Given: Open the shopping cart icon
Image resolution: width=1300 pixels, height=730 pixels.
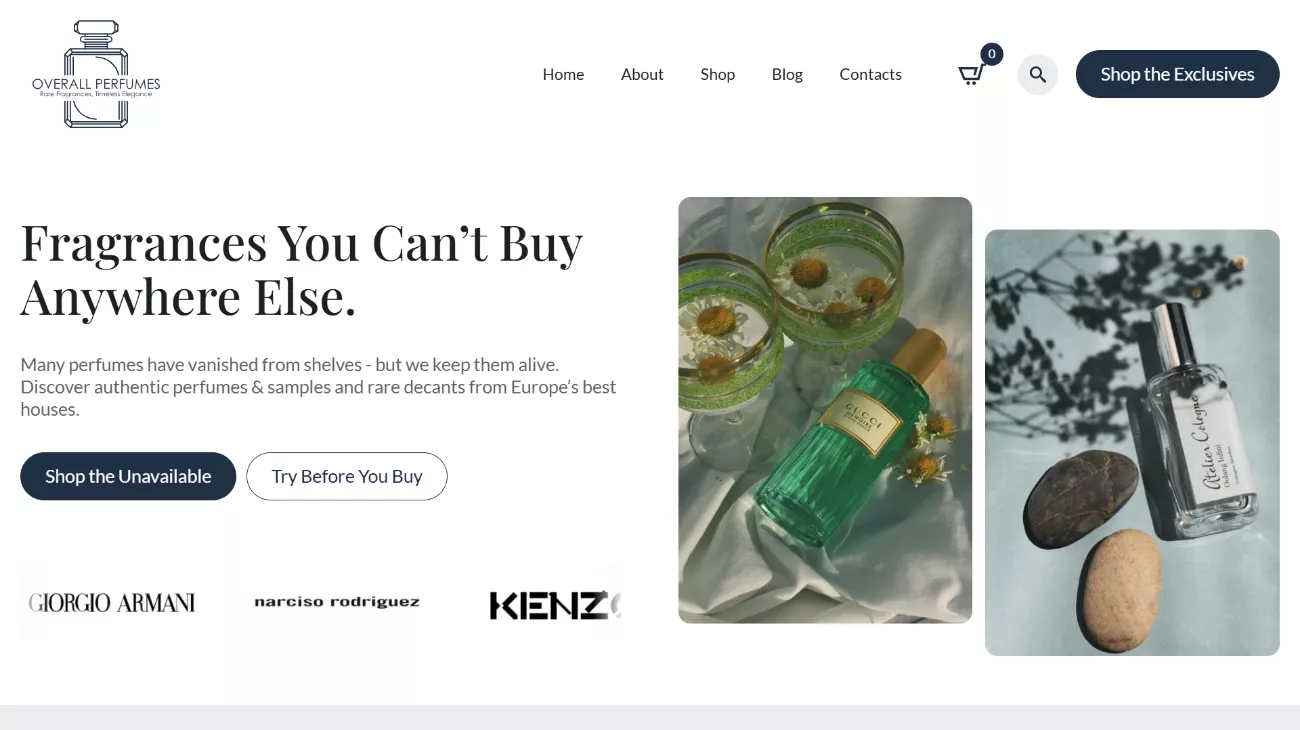Looking at the screenshot, I should pyautogui.click(x=969, y=75).
